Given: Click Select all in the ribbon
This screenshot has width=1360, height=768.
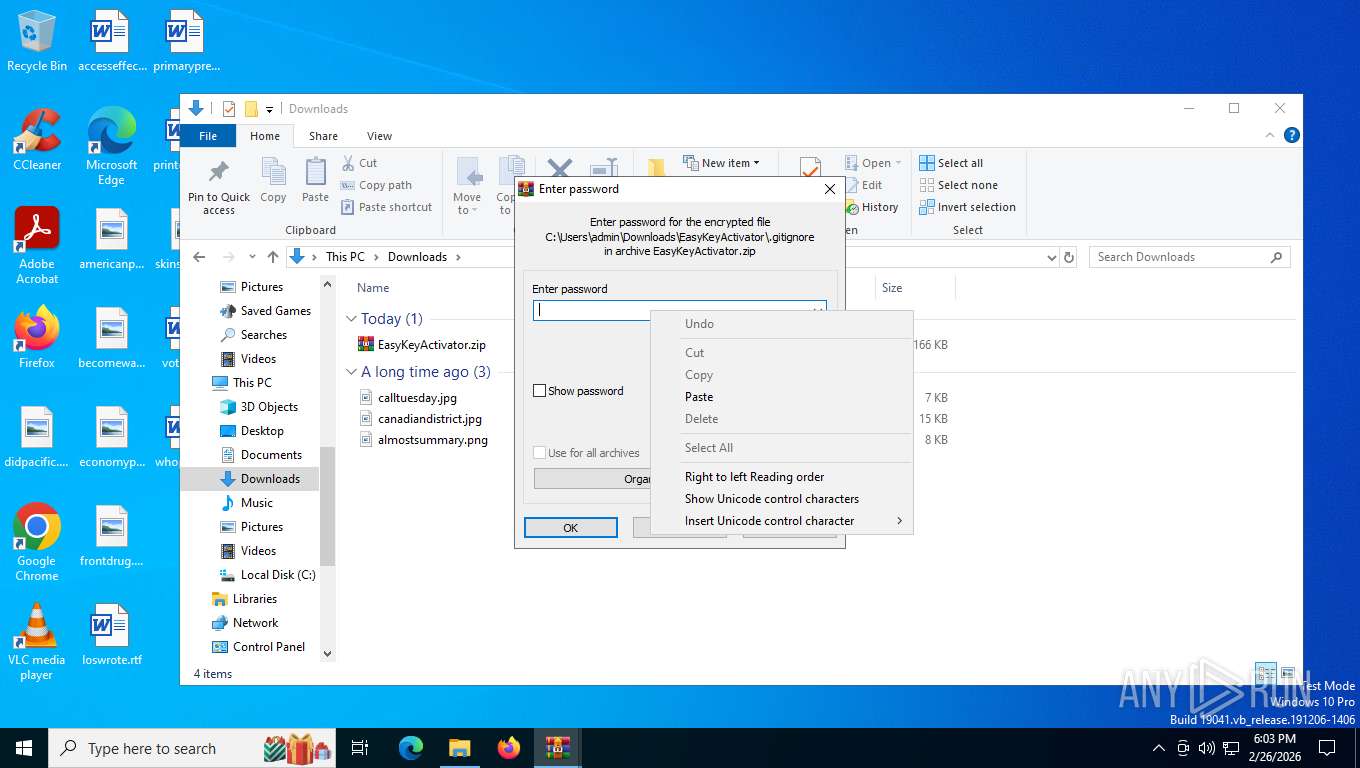Looking at the screenshot, I should [x=951, y=163].
